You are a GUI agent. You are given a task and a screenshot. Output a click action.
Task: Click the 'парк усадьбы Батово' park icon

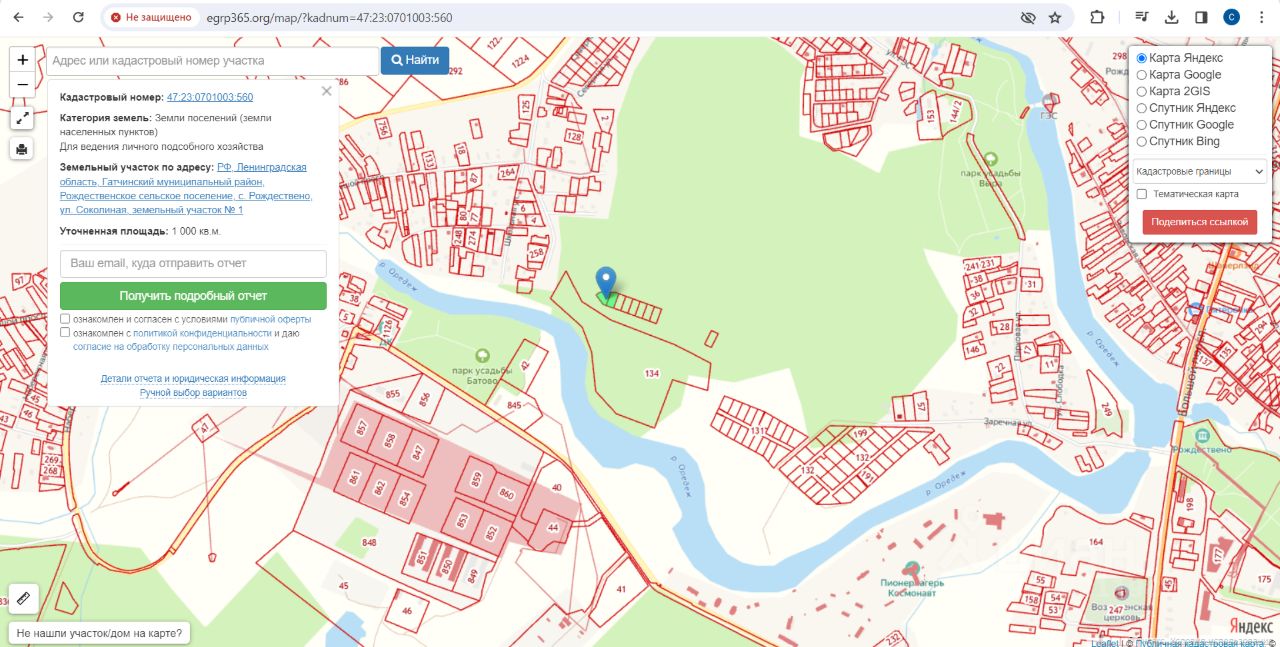483,355
